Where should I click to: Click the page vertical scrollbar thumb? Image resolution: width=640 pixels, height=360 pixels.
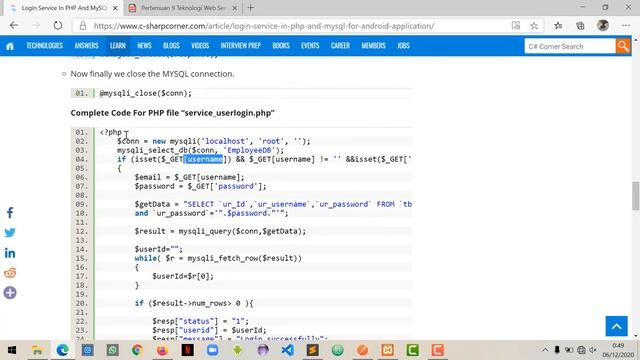(x=636, y=196)
